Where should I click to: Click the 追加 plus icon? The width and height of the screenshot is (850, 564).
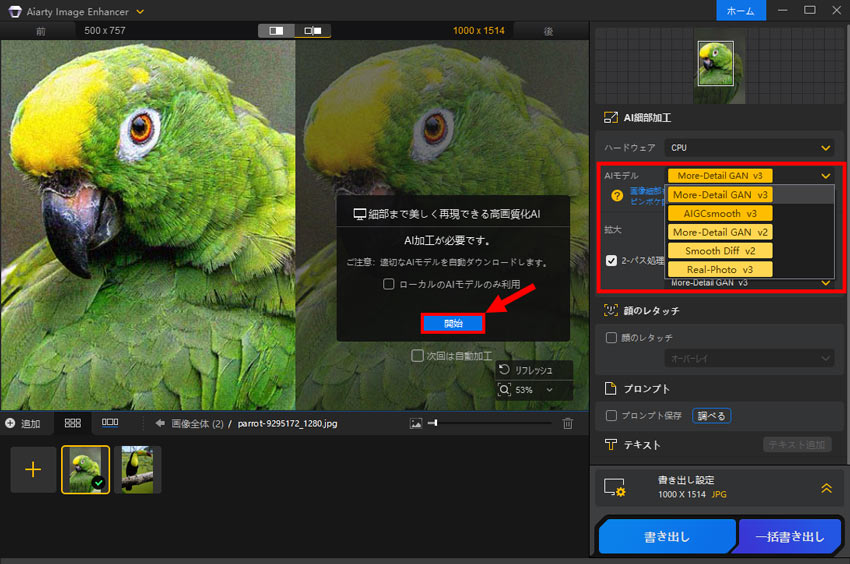tap(10, 423)
